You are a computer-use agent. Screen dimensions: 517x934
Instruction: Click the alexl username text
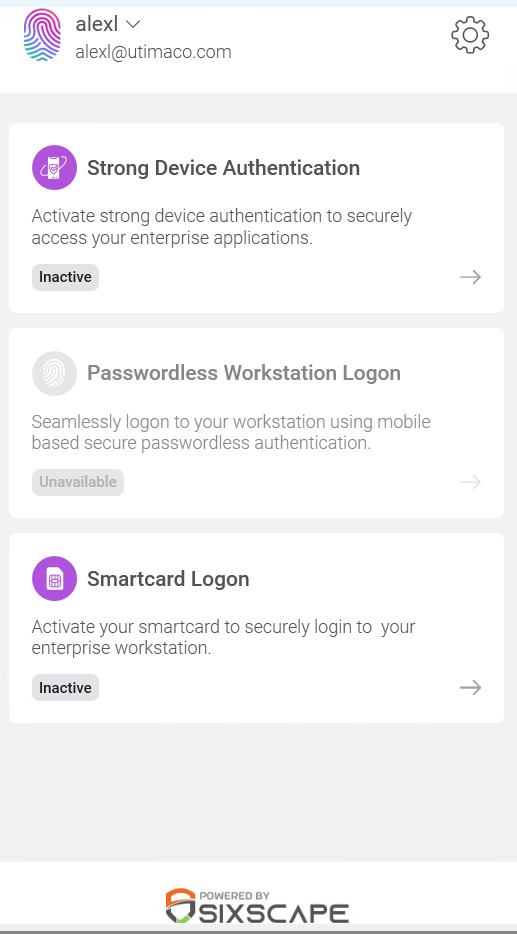(96, 24)
